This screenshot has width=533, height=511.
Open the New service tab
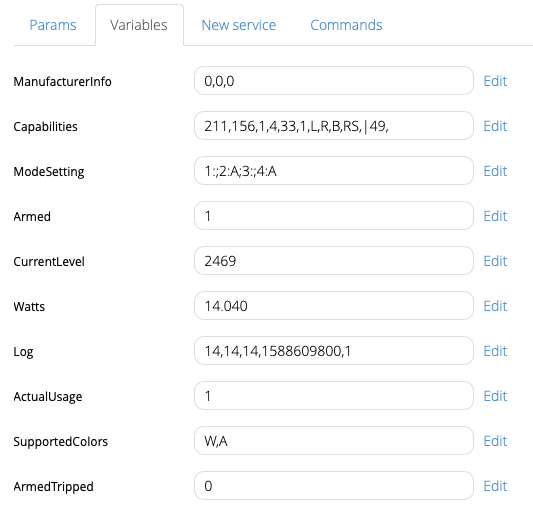click(239, 25)
